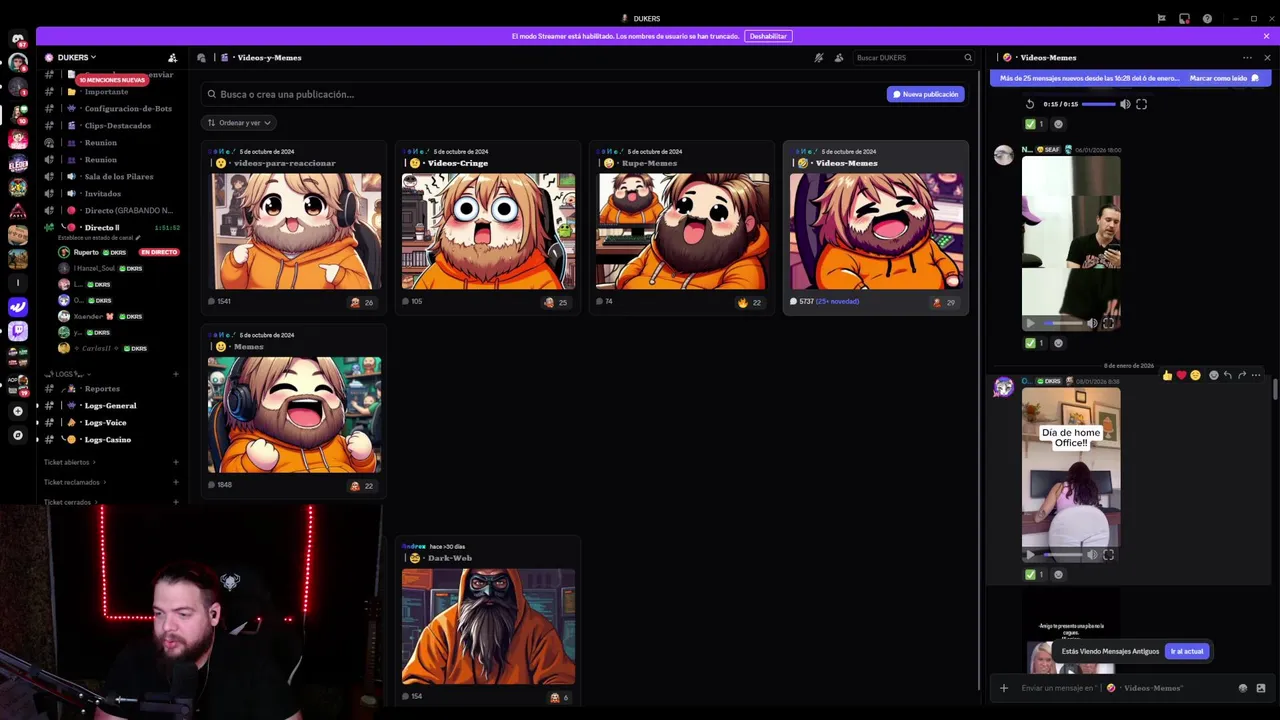
Task: Click the plus attachment icon in the message box
Action: tap(1004, 688)
